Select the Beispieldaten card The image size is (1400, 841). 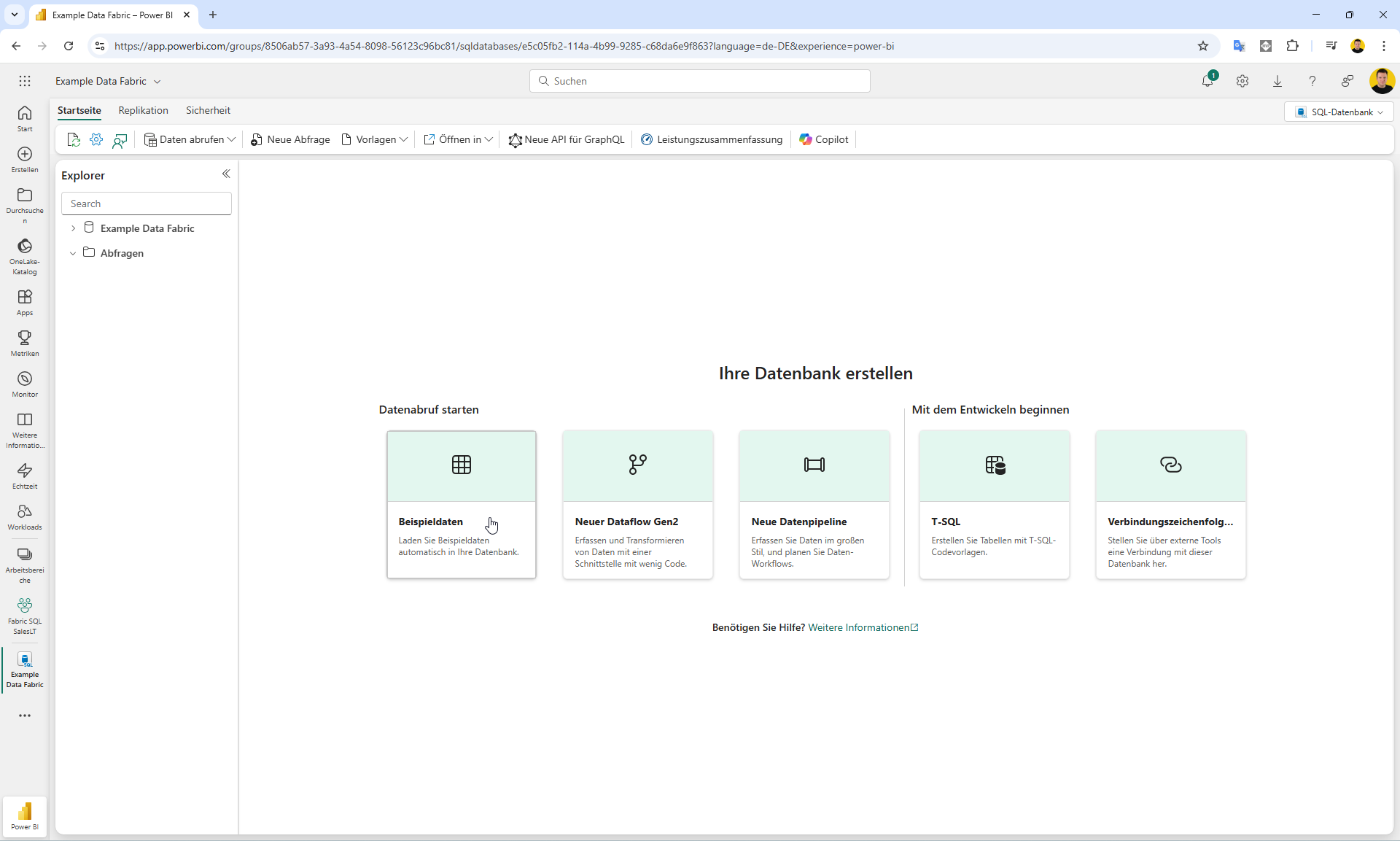(x=462, y=505)
